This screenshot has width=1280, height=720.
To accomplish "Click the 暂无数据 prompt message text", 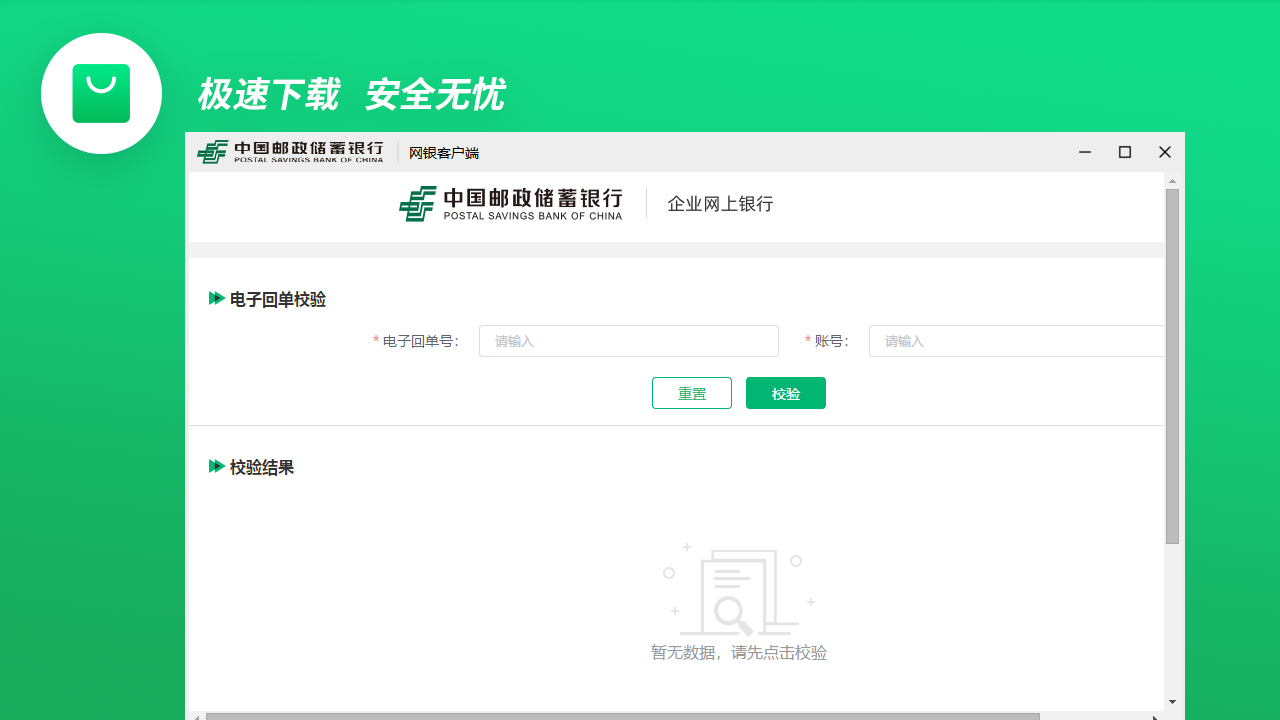I will coord(739,652).
